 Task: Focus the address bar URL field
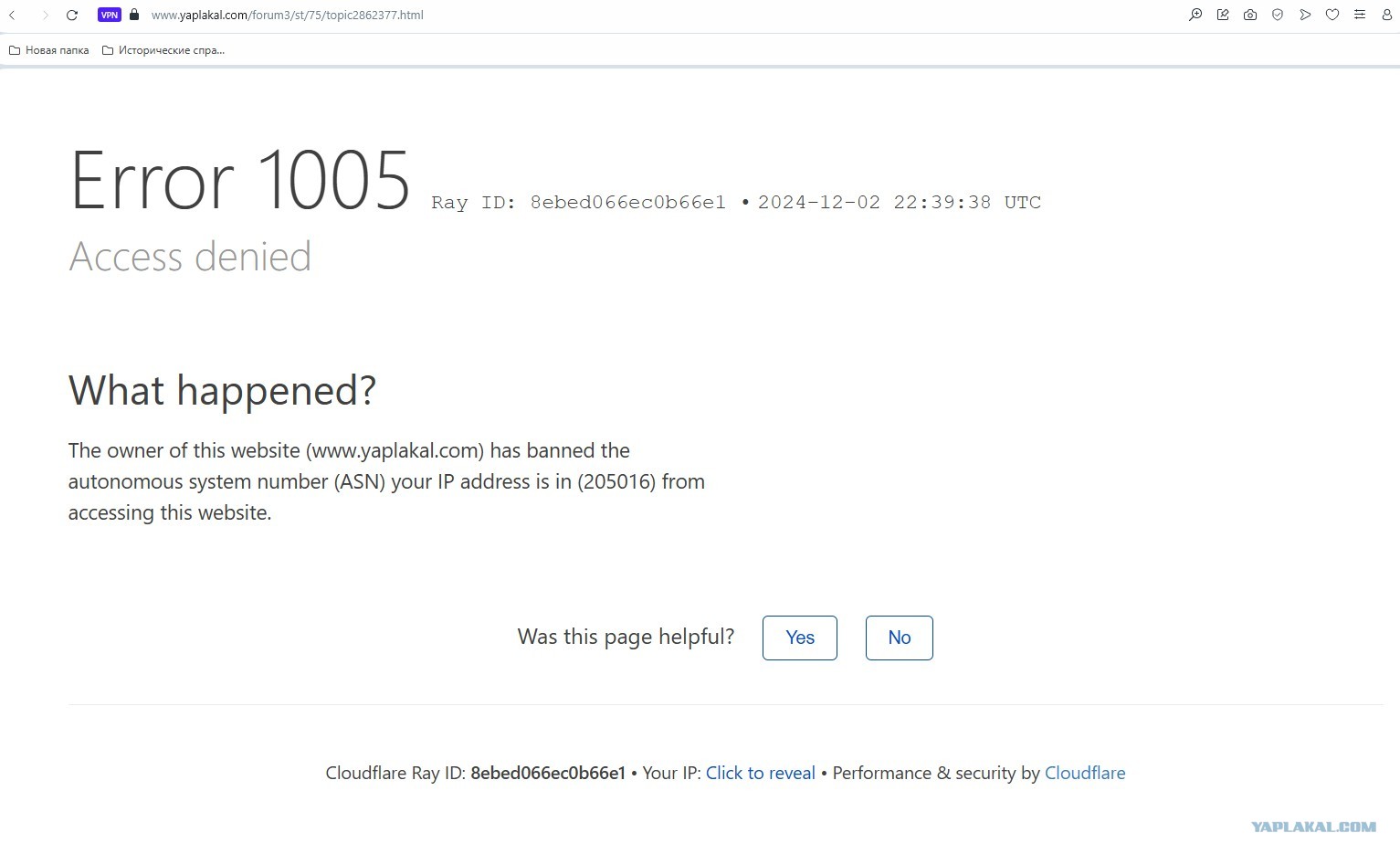click(287, 15)
